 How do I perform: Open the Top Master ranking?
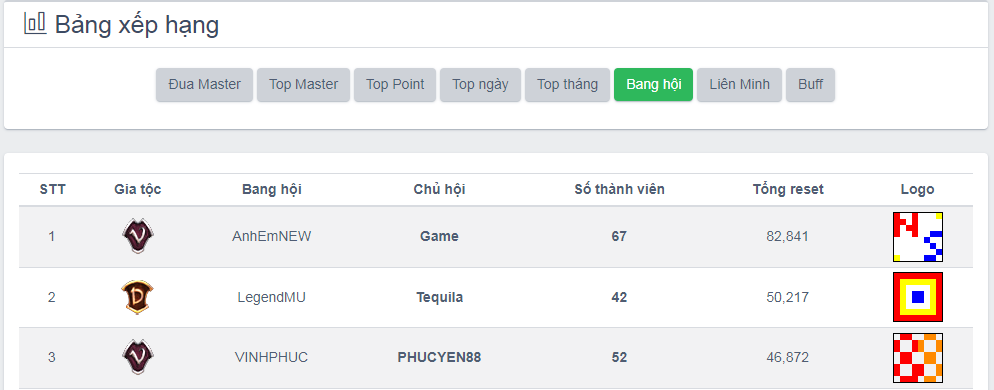pyautogui.click(x=304, y=84)
